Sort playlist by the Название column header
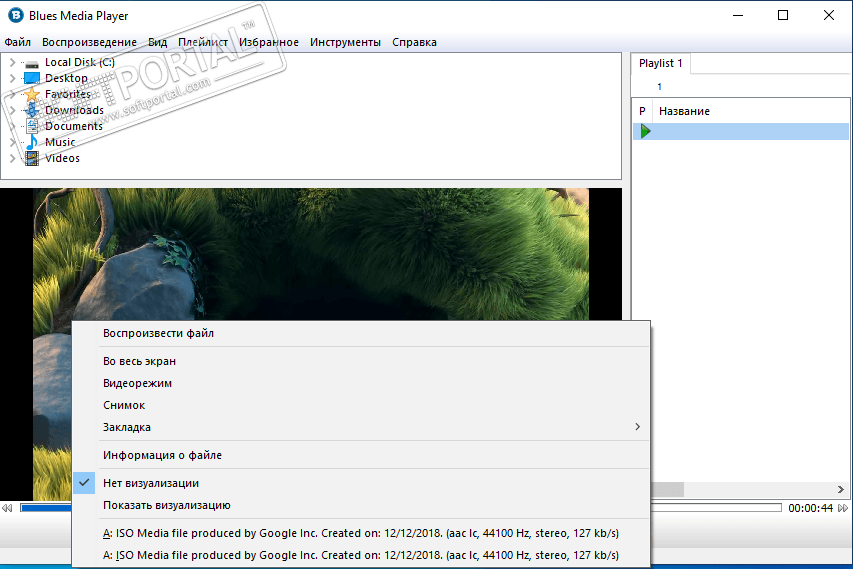The width and height of the screenshot is (853, 569). [684, 111]
